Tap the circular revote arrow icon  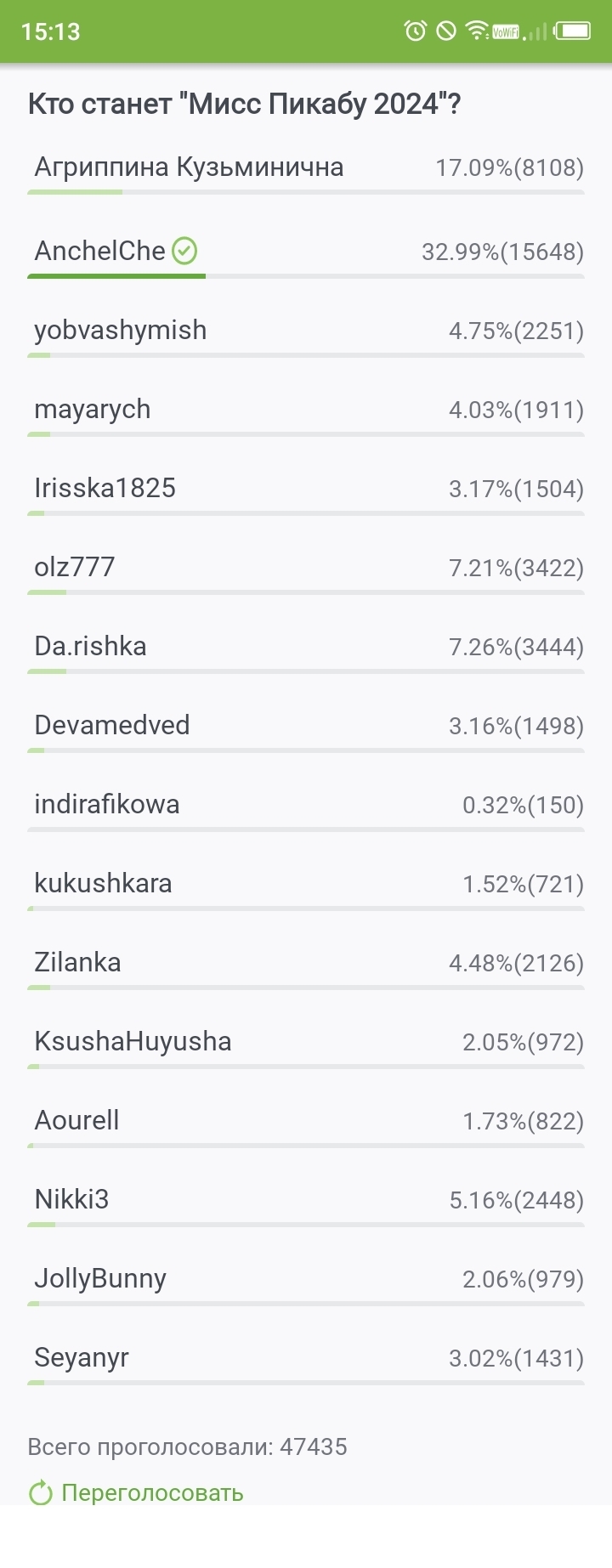coord(40,1492)
